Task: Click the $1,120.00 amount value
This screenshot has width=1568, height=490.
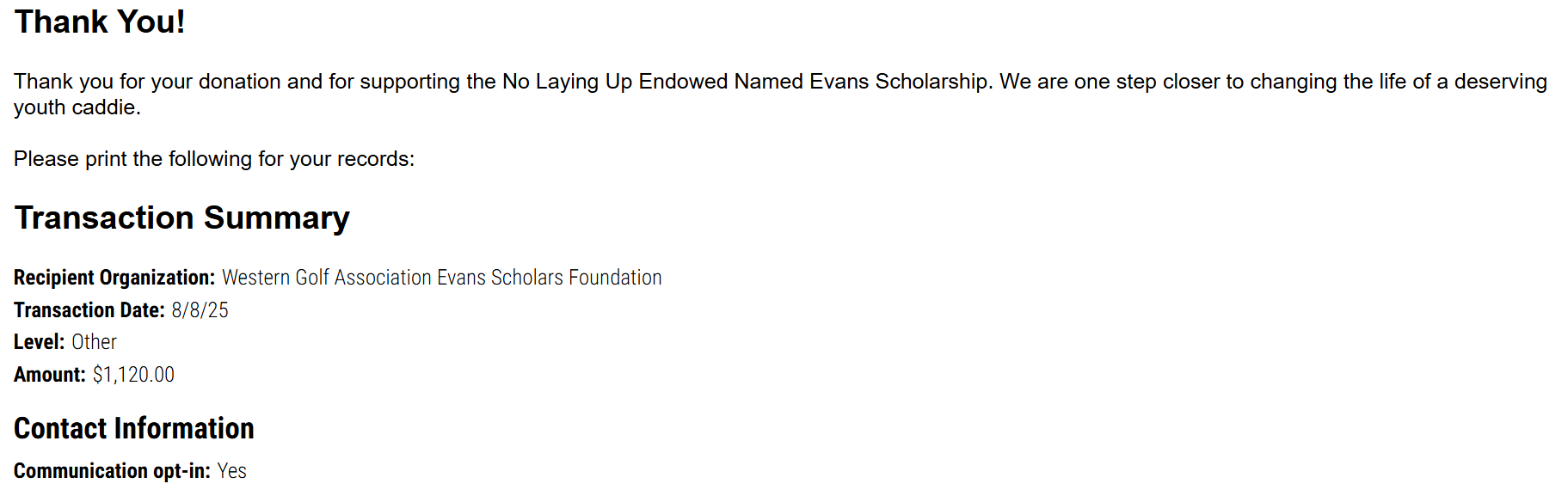Action: [133, 375]
